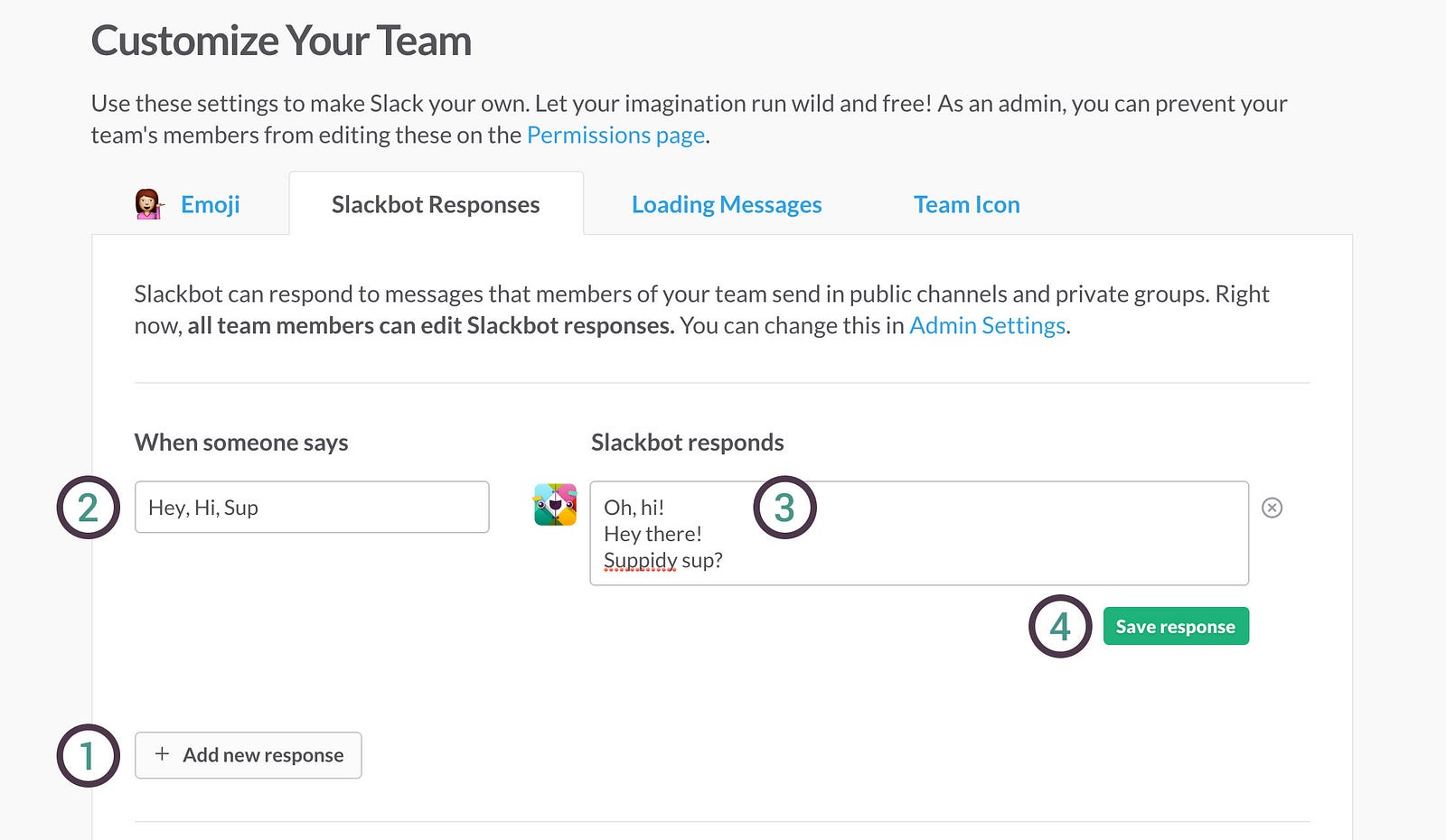Click the 'When someone says' label

click(241, 443)
